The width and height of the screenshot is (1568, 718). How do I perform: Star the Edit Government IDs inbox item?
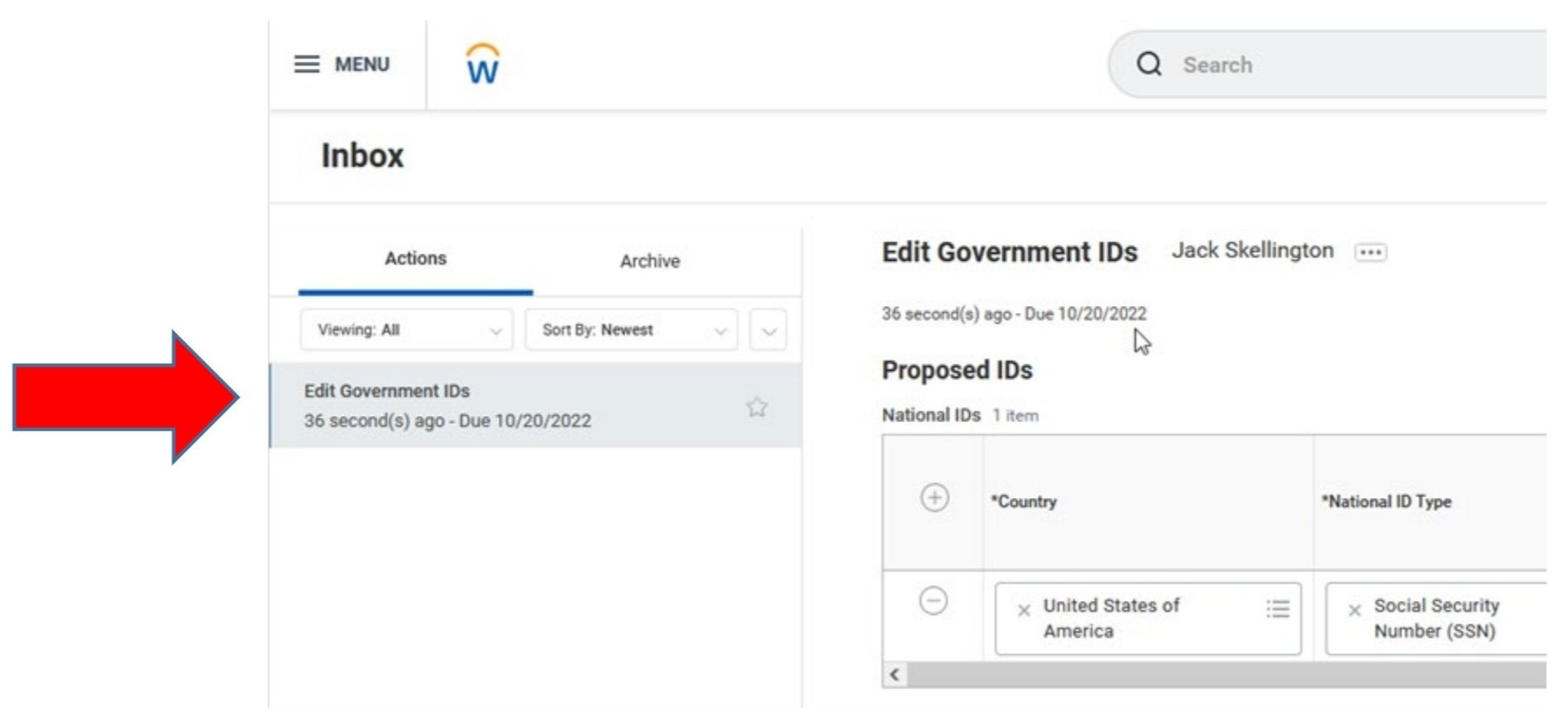[756, 406]
